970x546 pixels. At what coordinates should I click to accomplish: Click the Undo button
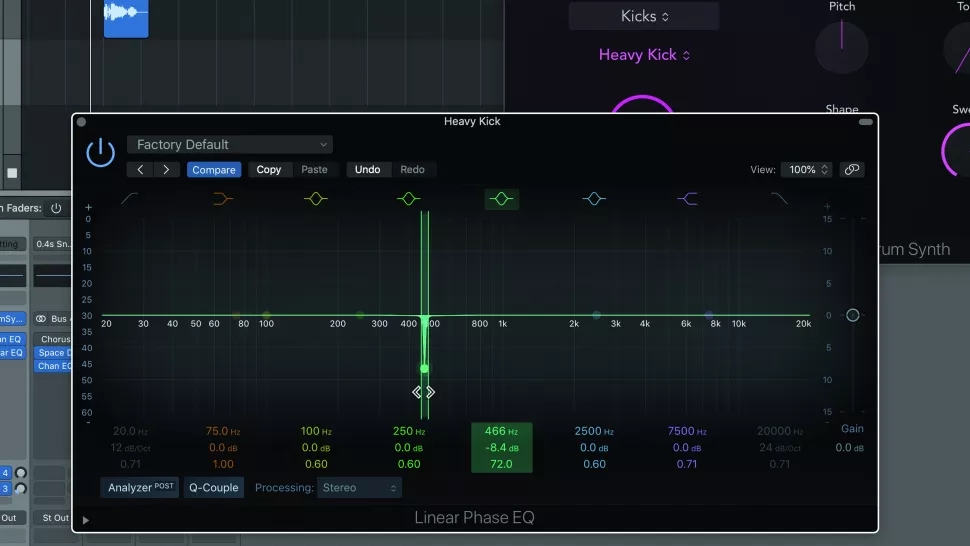point(367,170)
